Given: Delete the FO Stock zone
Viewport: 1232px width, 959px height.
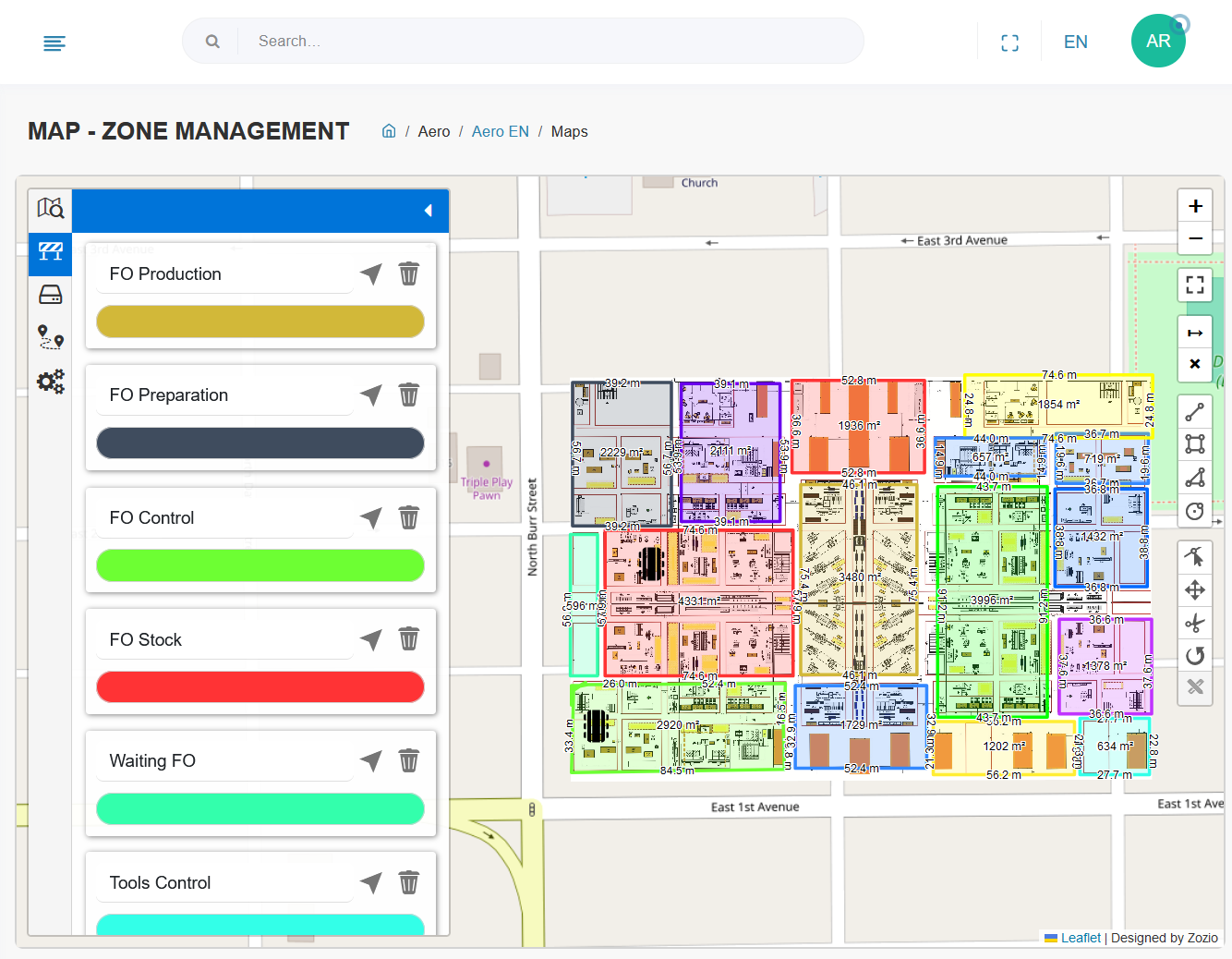Looking at the screenshot, I should point(408,639).
